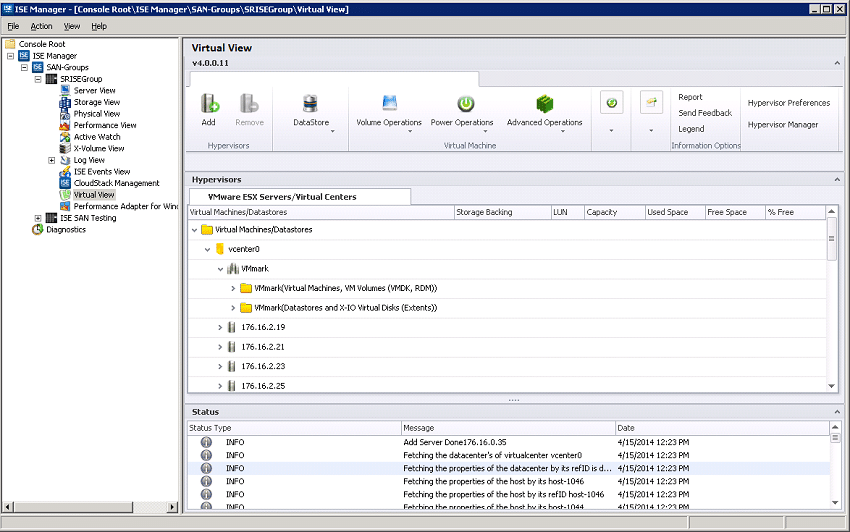This screenshot has width=850, height=532.
Task: Collapse Virtual Machines/Datastores root row
Action: 194,230
